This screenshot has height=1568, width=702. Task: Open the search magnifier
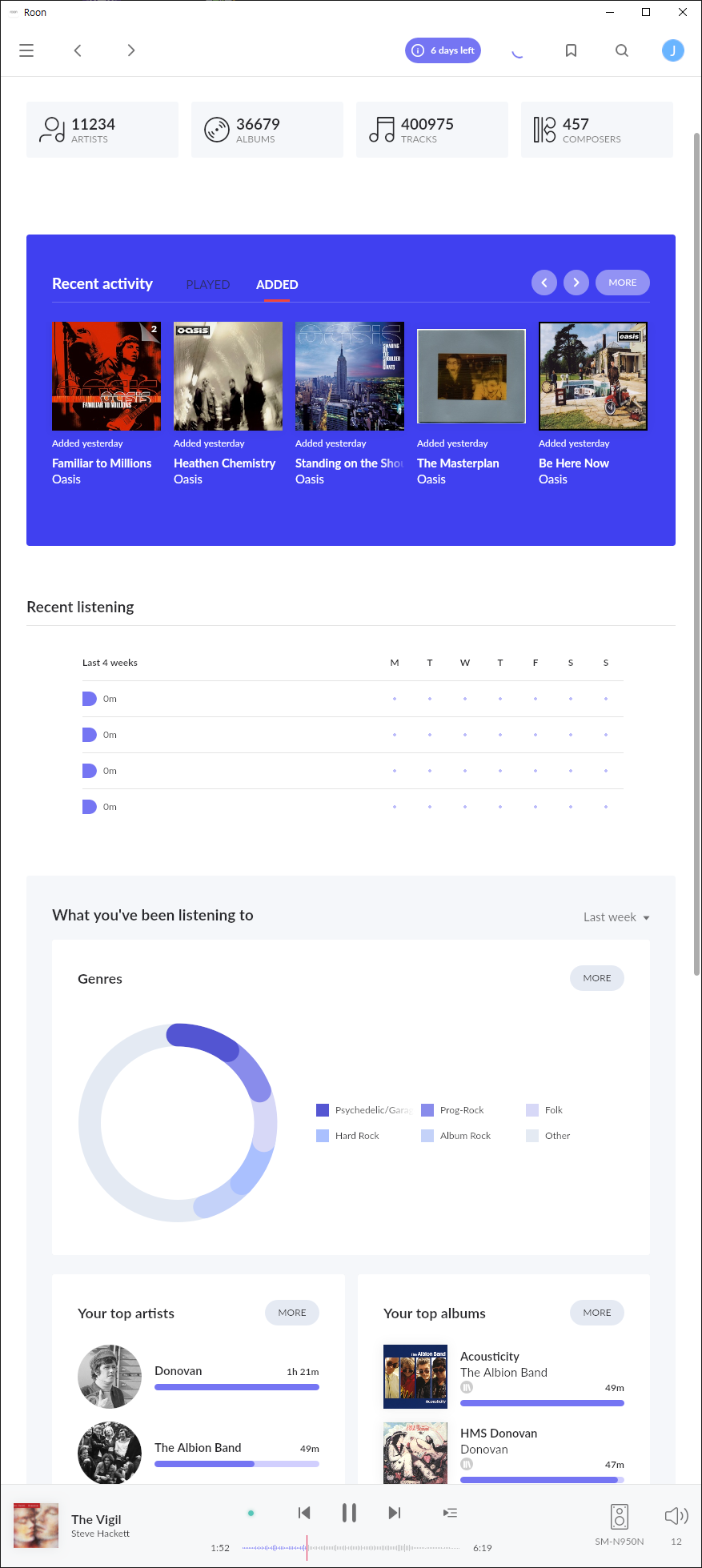(622, 50)
